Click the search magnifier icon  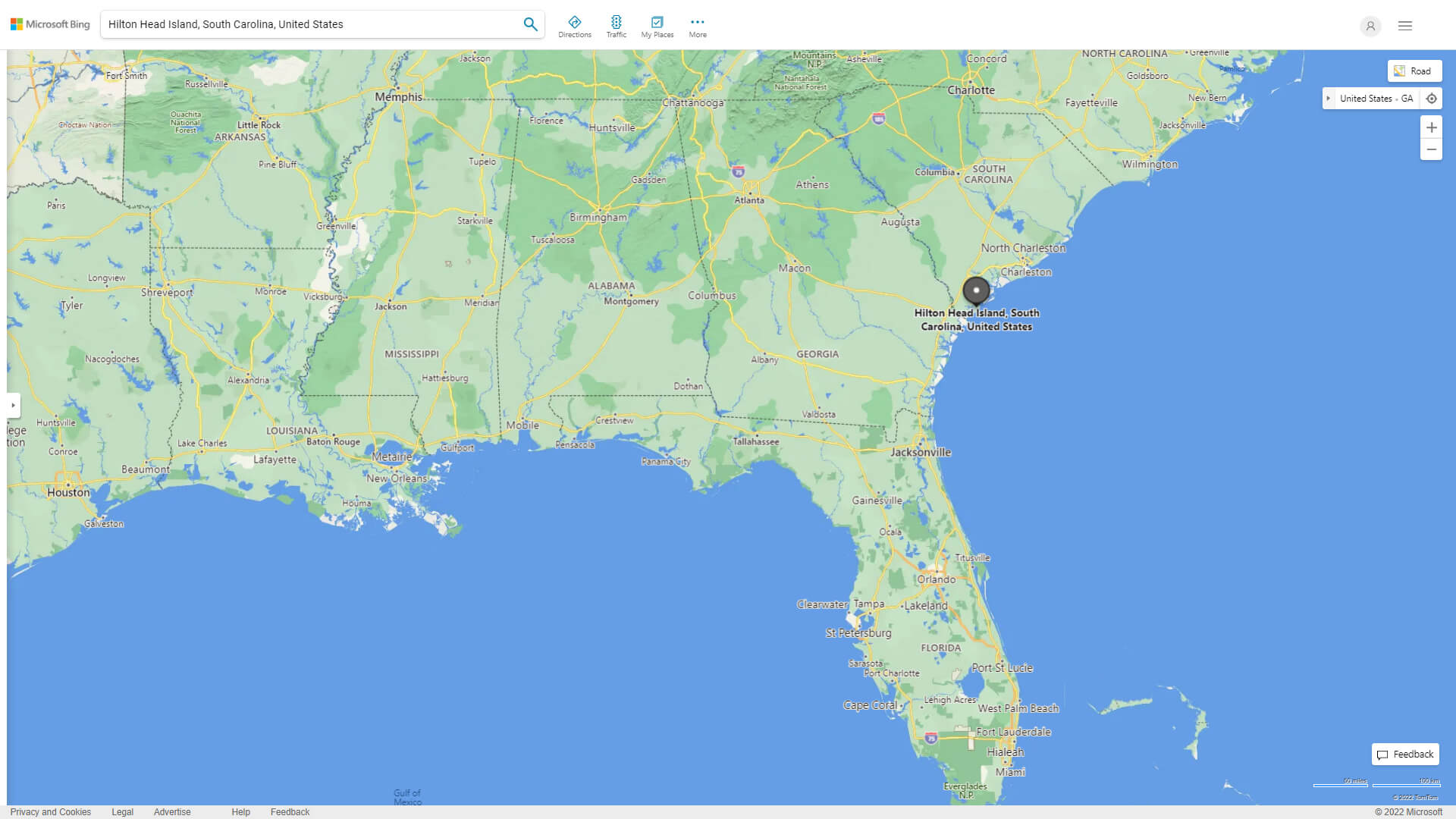coord(530,24)
